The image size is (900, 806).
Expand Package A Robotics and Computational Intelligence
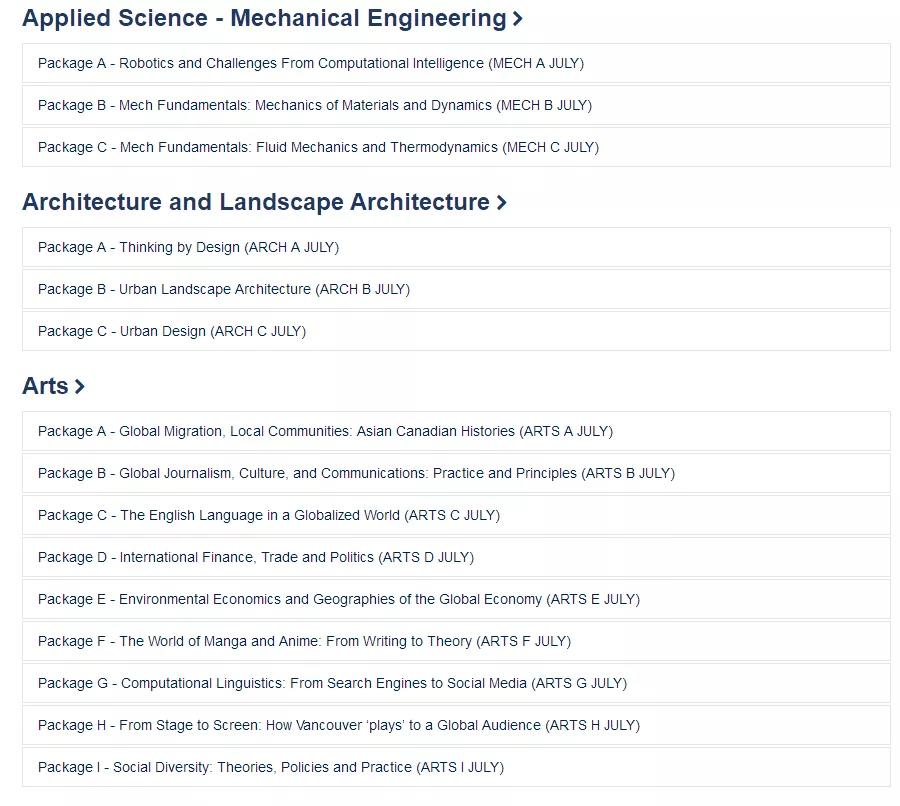click(x=456, y=63)
